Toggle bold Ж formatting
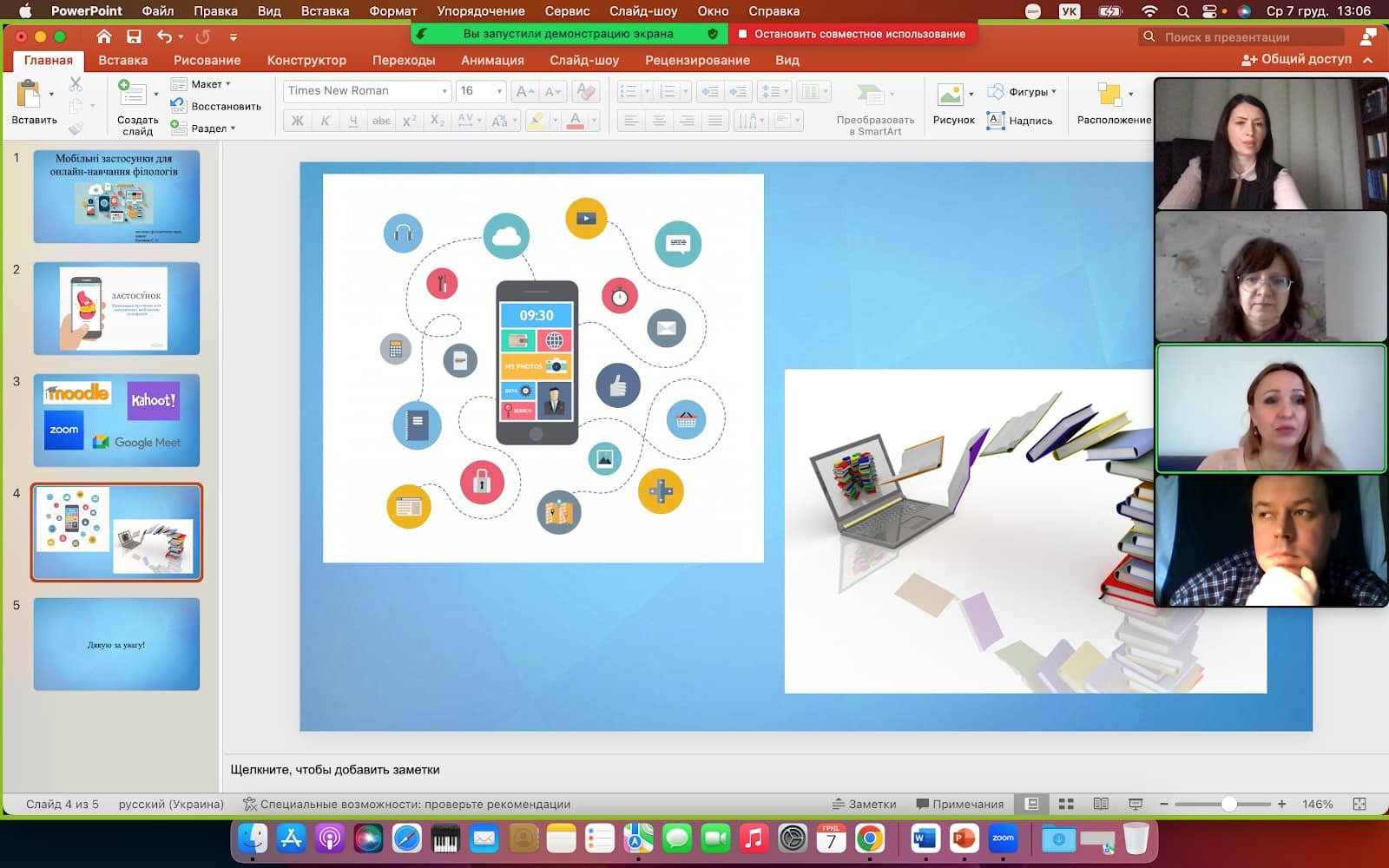 [x=297, y=121]
